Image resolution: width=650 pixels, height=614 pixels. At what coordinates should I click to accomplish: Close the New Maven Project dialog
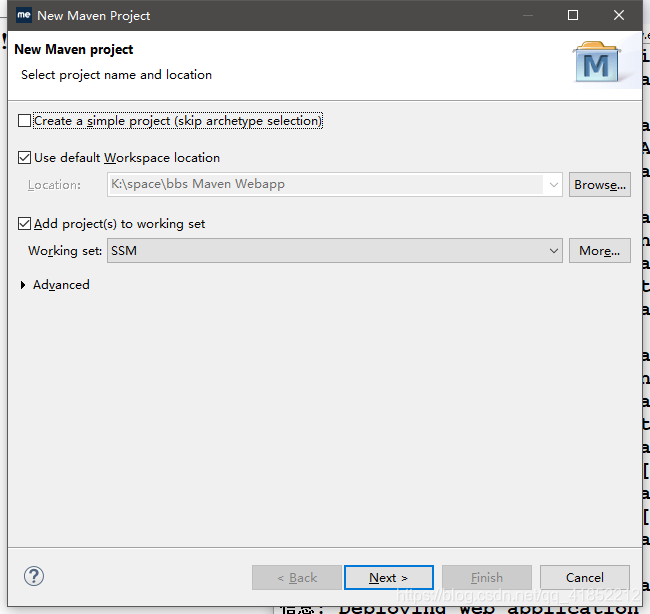point(618,15)
